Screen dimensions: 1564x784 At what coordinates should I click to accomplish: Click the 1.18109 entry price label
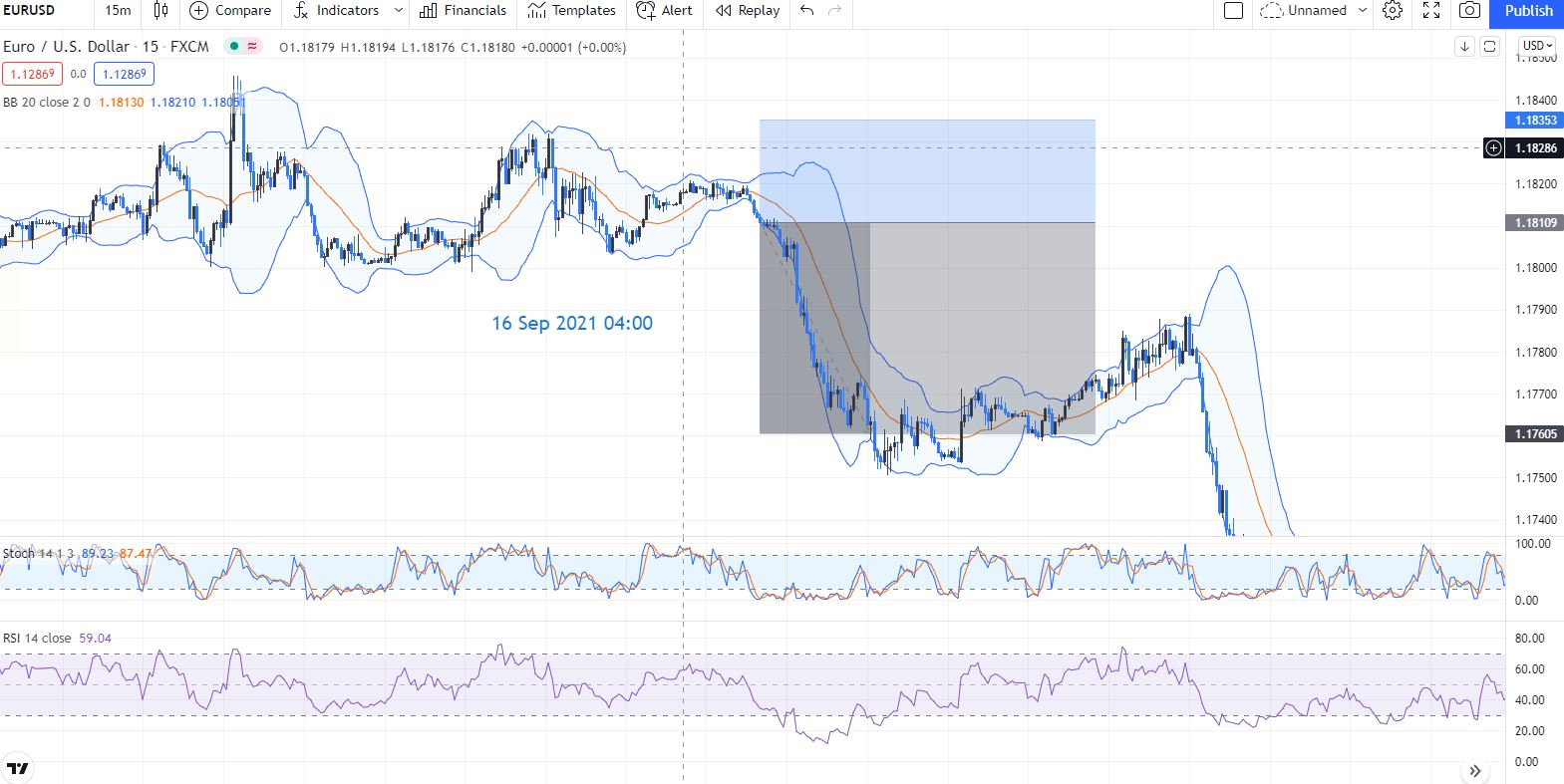click(x=1535, y=222)
